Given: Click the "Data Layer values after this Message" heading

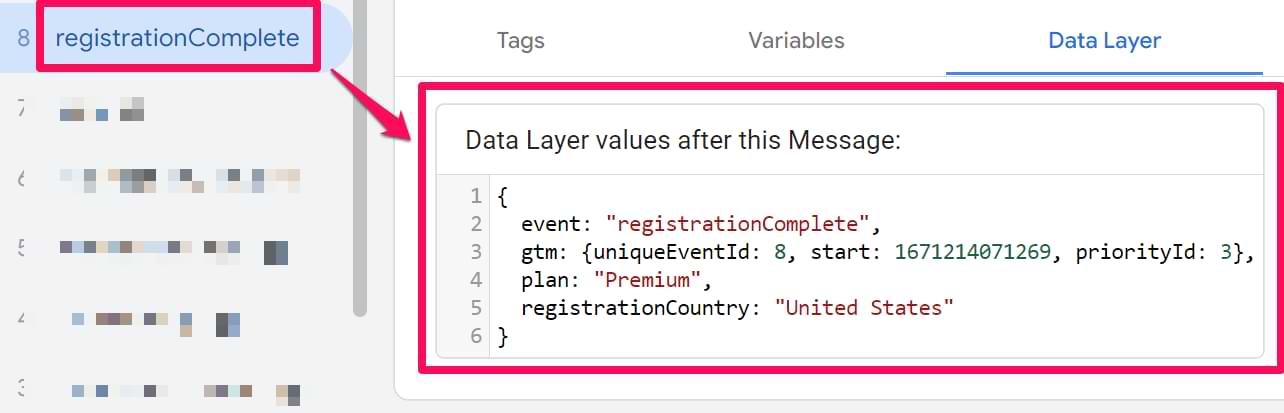Looking at the screenshot, I should pyautogui.click(x=683, y=141).
